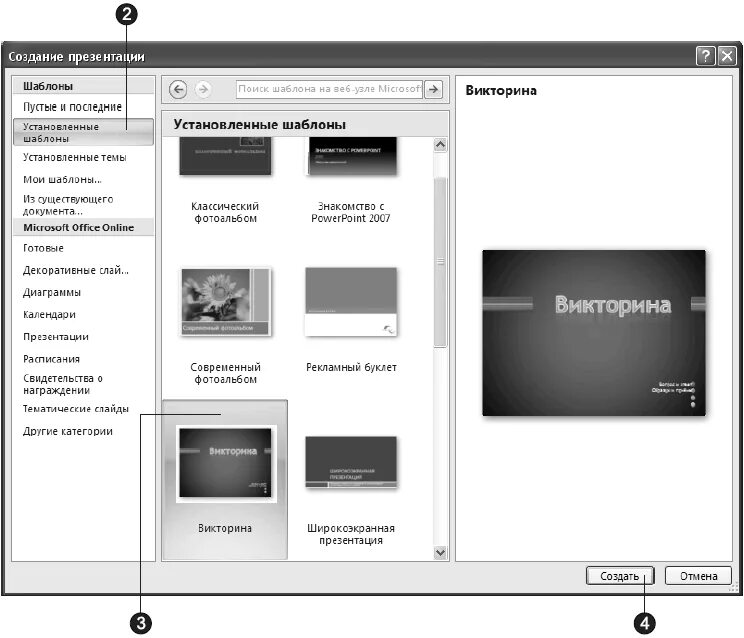Open Диаграммы online category

pos(52,293)
